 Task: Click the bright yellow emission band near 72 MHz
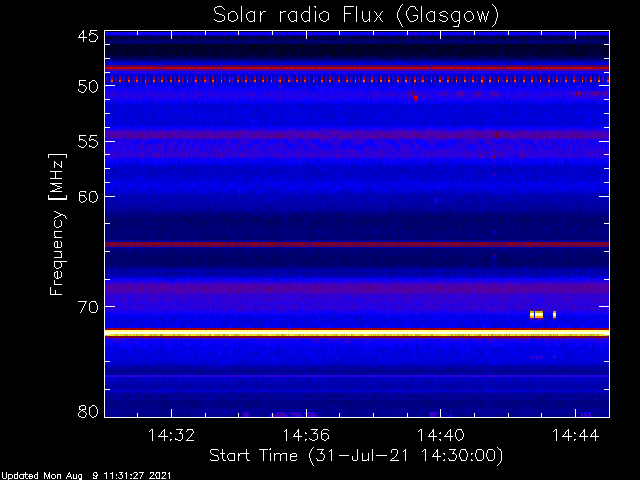point(357,333)
